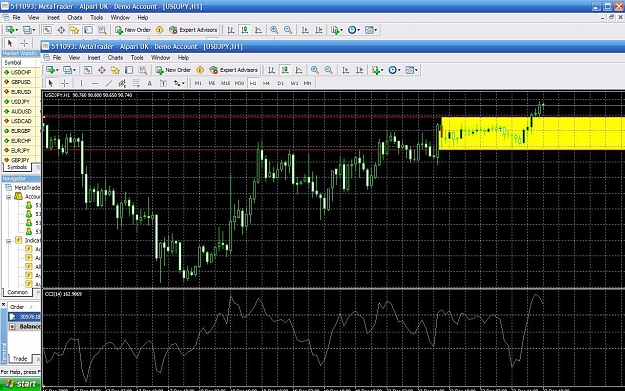The height and width of the screenshot is (391, 625).
Task: Switch to Symbols tab in Market Watch
Action: click(17, 167)
